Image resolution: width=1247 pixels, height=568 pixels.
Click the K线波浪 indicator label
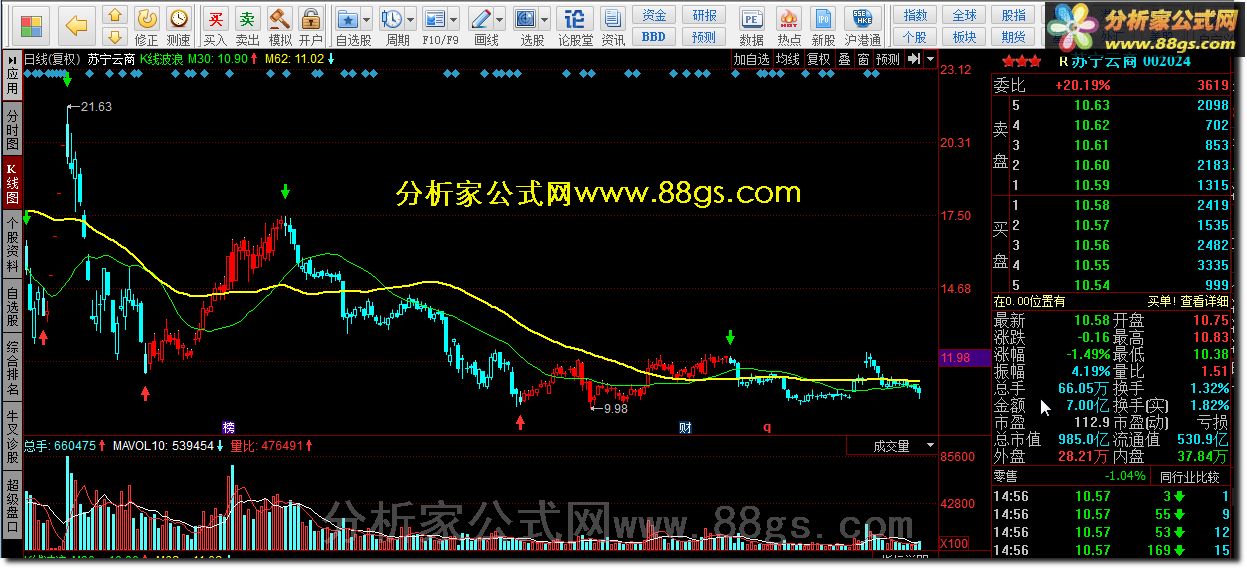pyautogui.click(x=161, y=59)
